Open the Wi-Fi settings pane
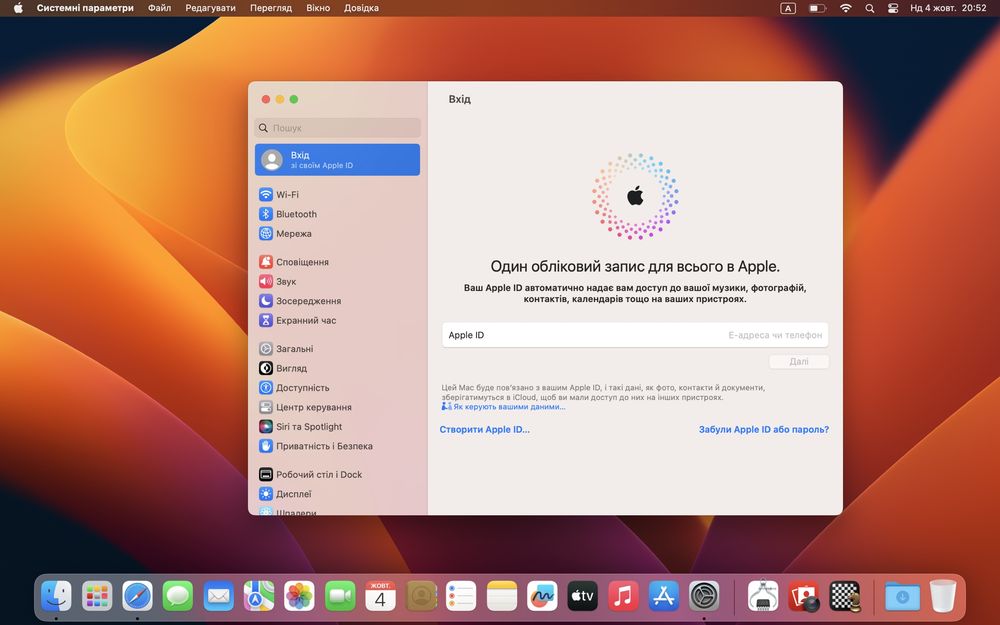 click(337, 195)
